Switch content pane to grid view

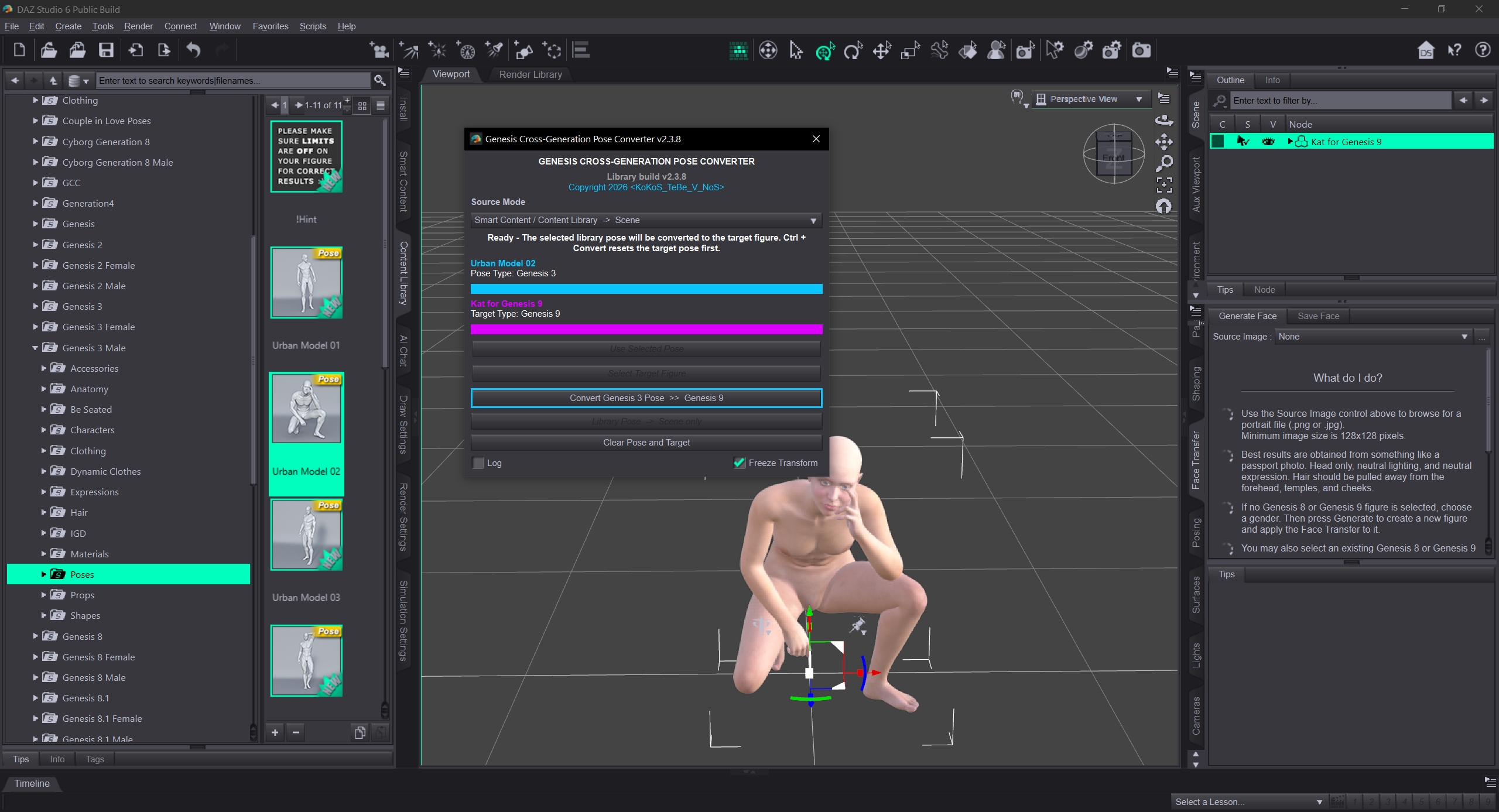click(x=362, y=105)
